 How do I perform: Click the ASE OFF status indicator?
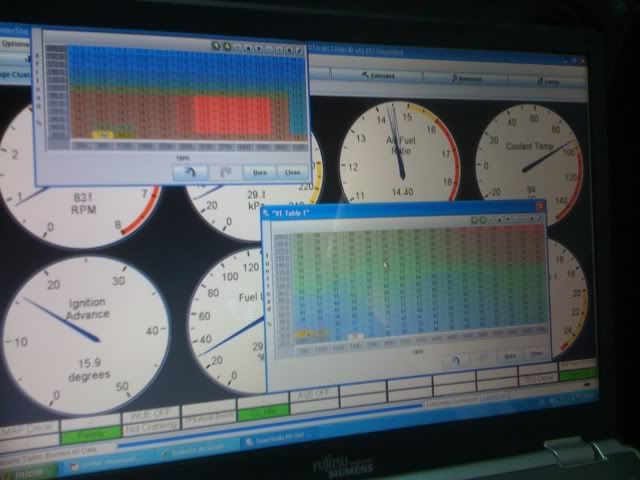(313, 394)
